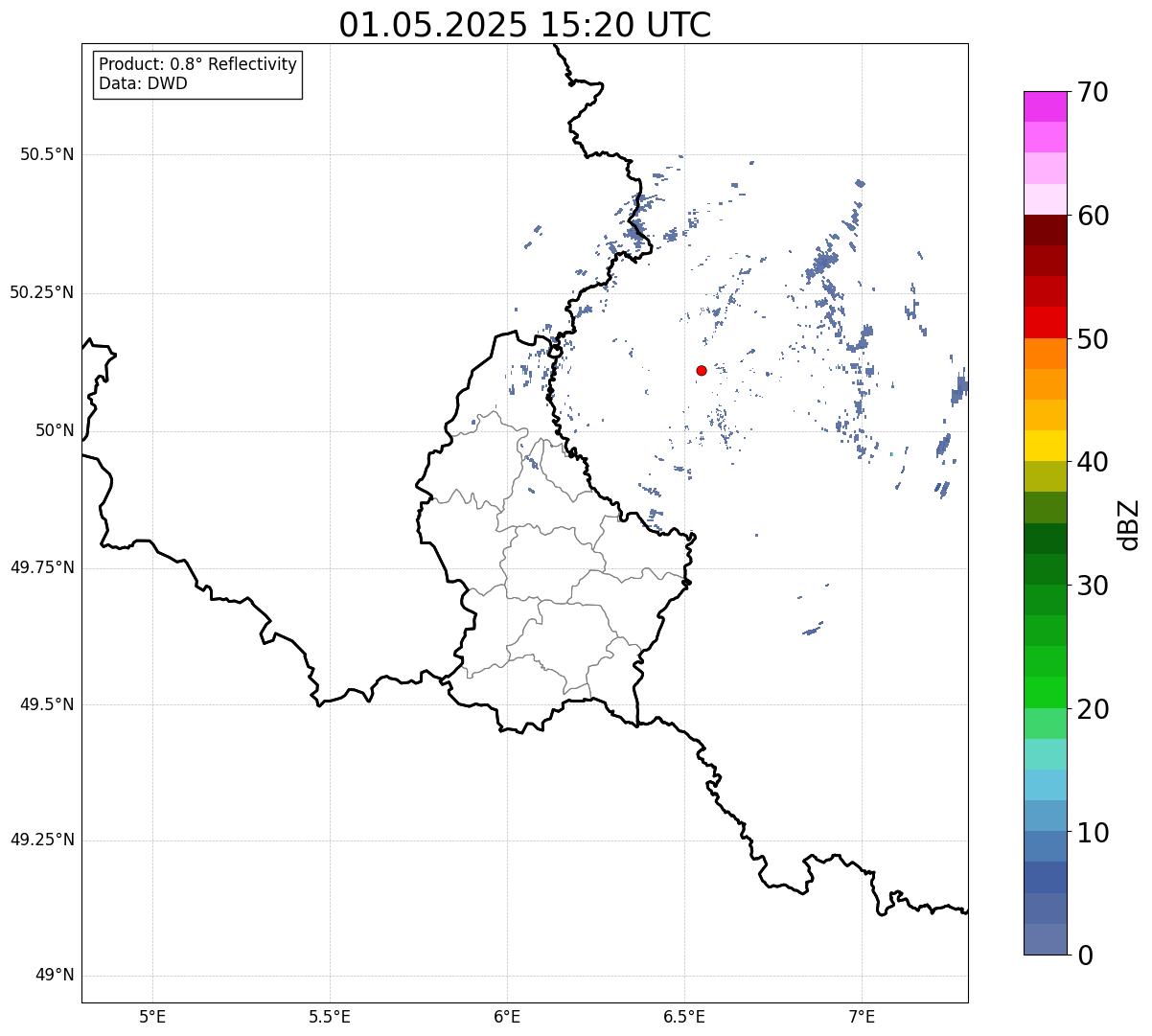Click the 50.5°N latitude label
This screenshot has width=1152, height=1036.
point(47,154)
